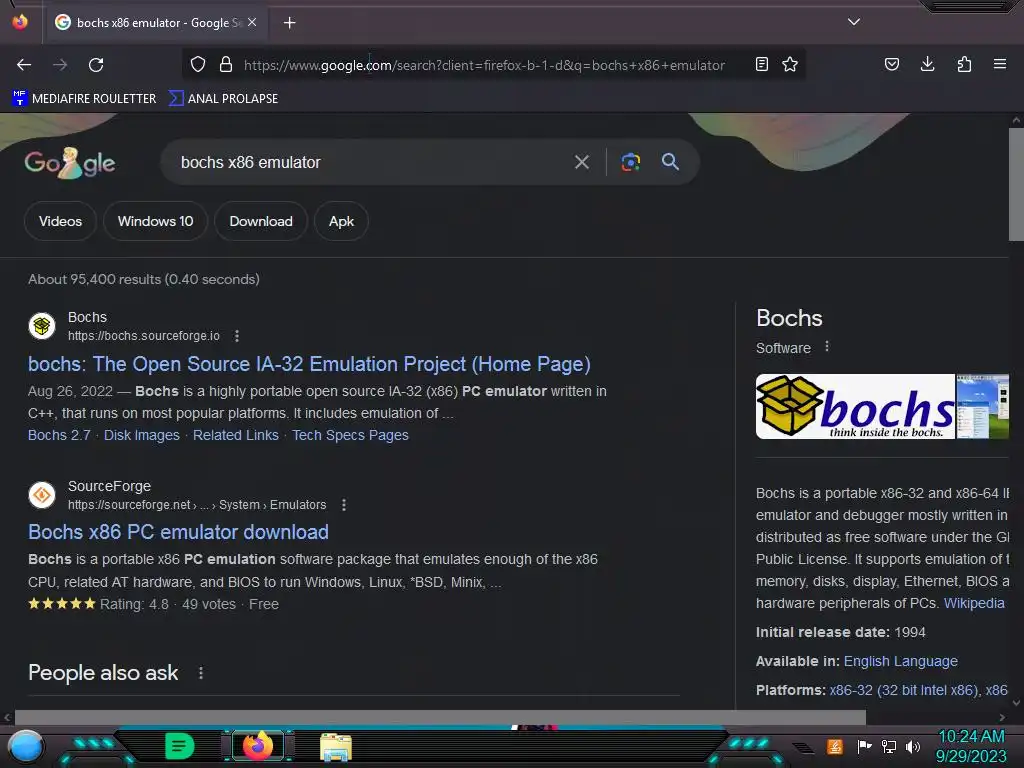Open People also ask options menu

201,673
